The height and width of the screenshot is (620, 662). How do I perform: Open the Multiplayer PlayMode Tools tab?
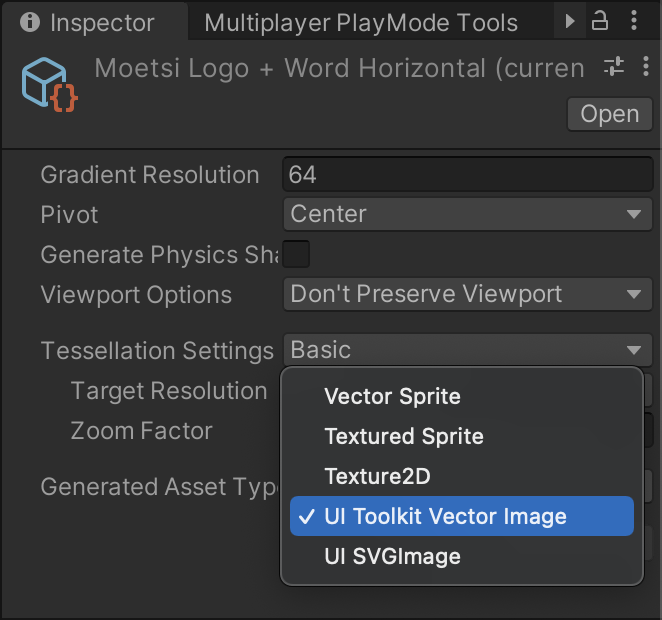[360, 22]
